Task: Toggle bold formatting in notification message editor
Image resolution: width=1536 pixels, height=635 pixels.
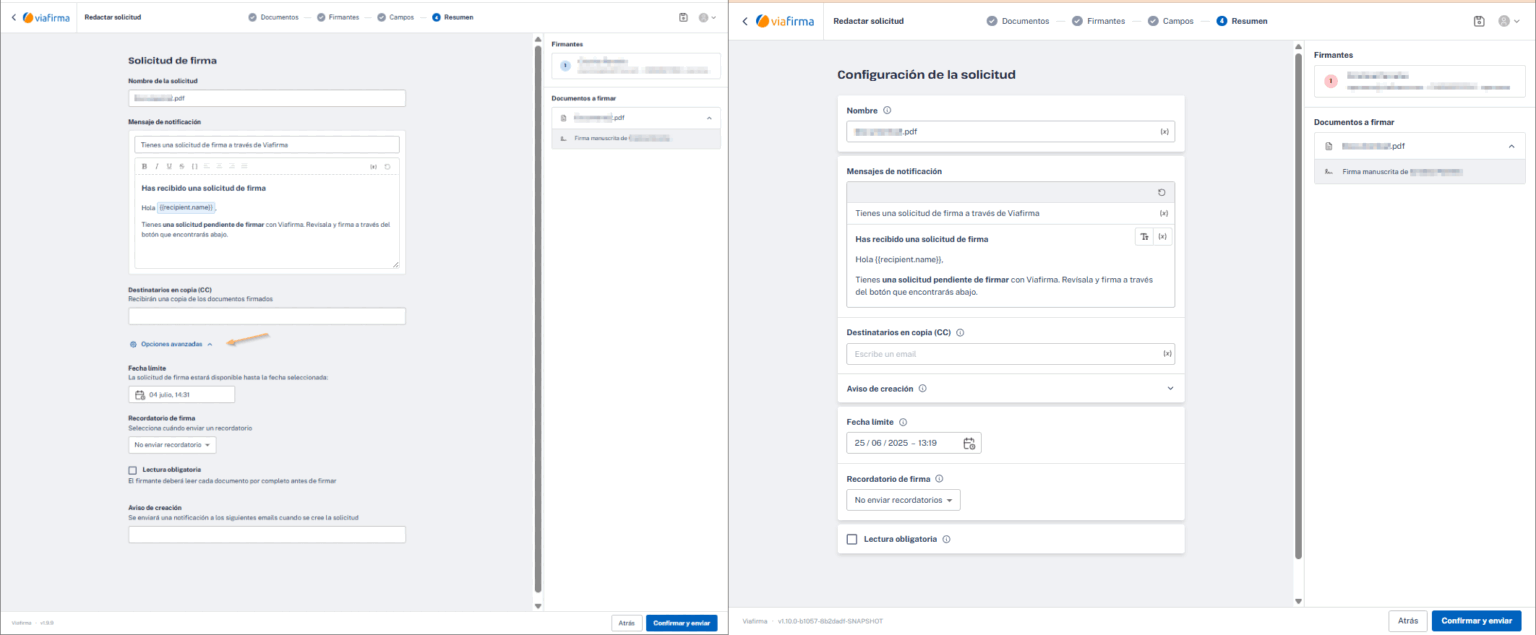Action: 144,166
